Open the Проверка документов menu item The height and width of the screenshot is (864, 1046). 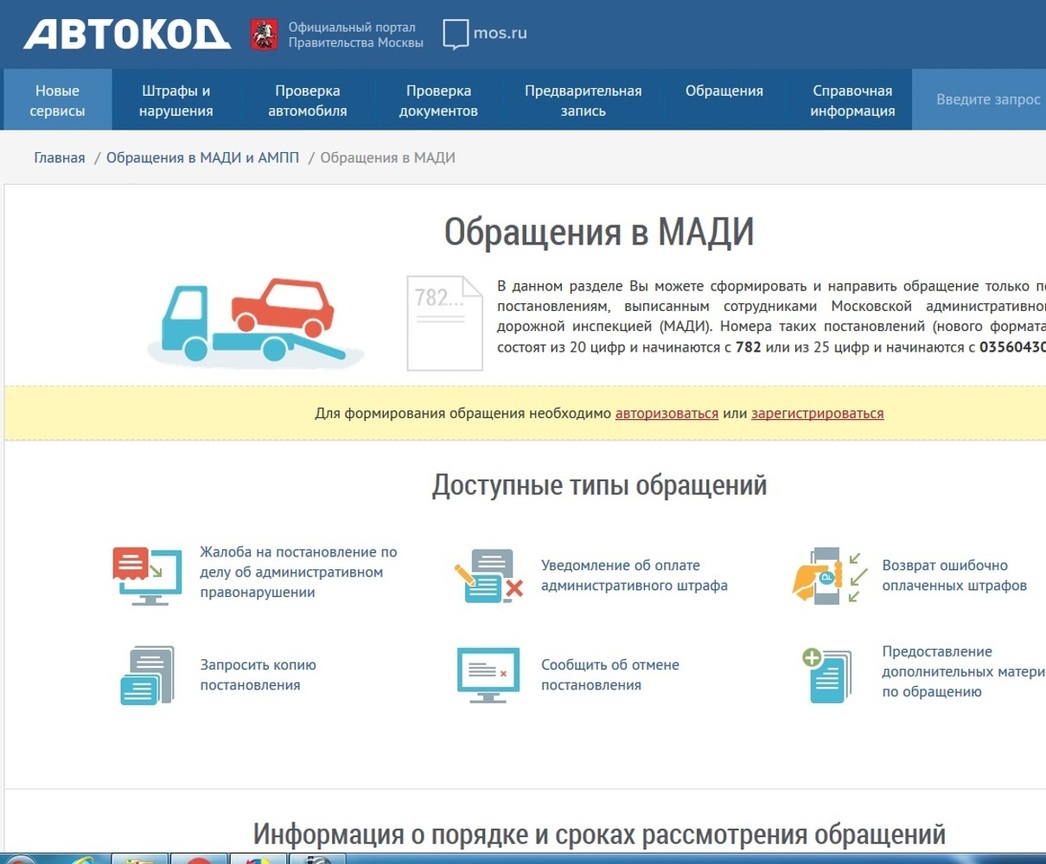coord(438,101)
